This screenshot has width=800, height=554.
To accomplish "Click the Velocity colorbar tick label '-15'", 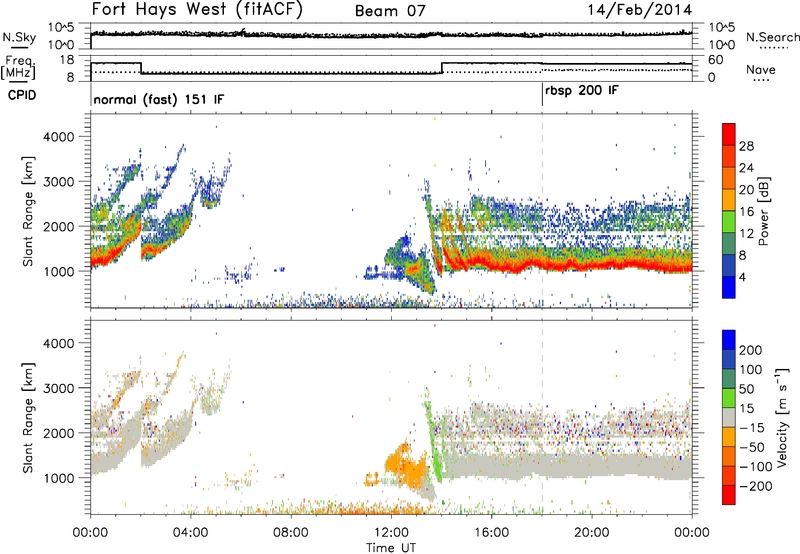I will pyautogui.click(x=751, y=427).
